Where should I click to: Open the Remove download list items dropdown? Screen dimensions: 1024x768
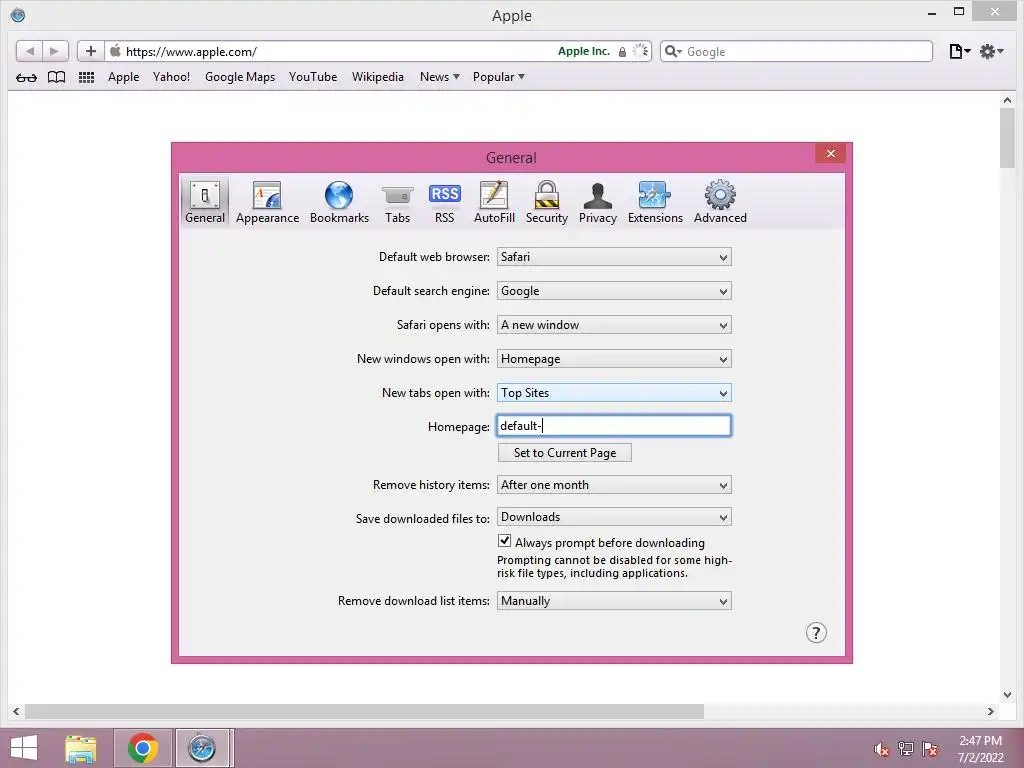[x=614, y=601]
